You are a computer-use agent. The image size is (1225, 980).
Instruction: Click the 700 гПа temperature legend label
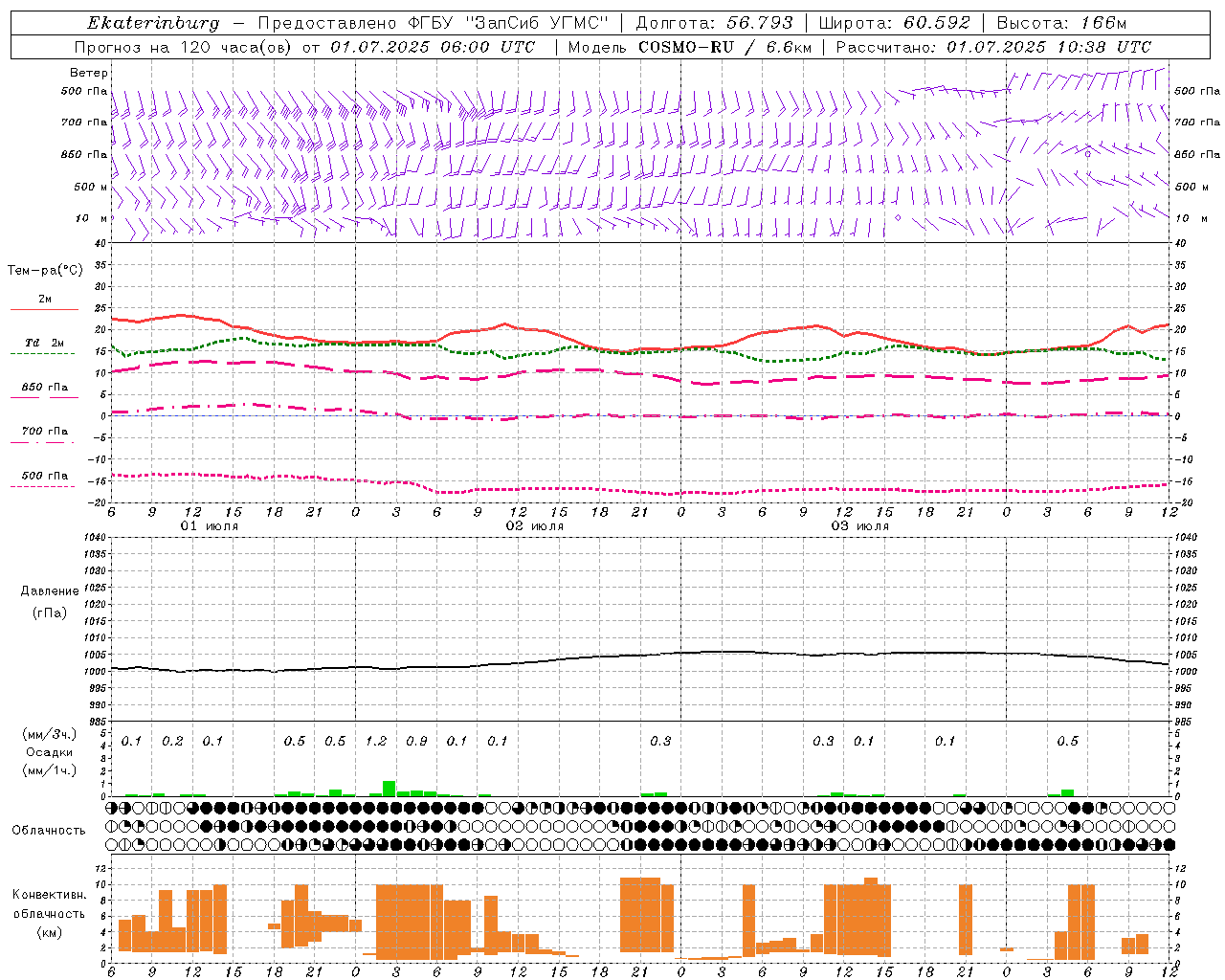tap(45, 432)
